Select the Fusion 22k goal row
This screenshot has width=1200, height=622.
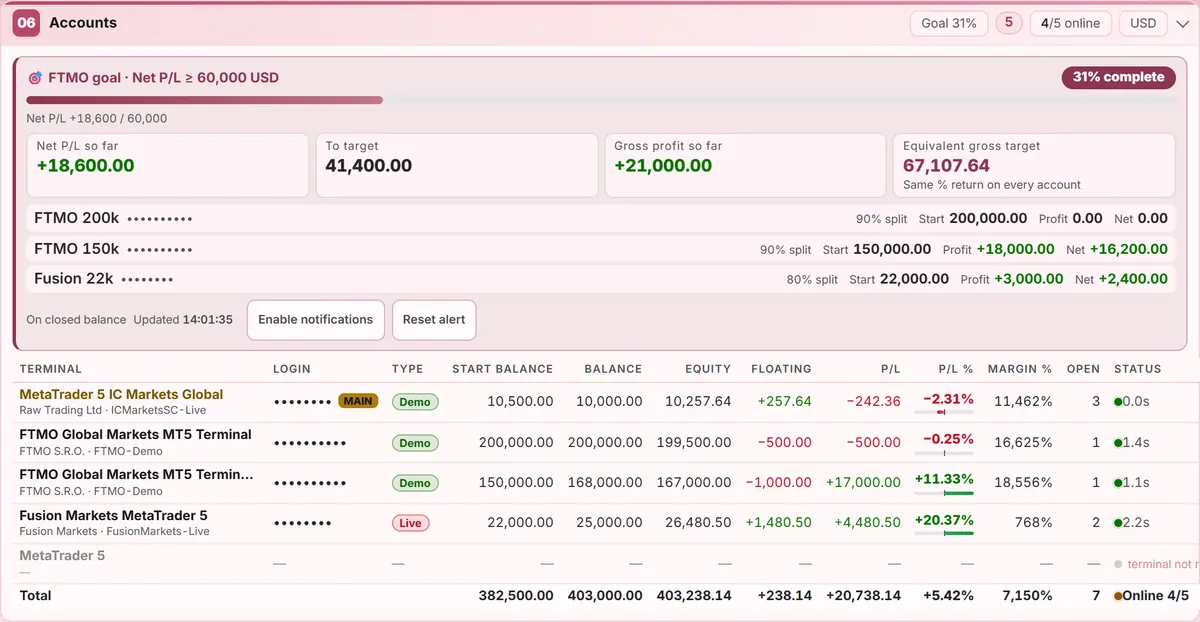point(600,279)
